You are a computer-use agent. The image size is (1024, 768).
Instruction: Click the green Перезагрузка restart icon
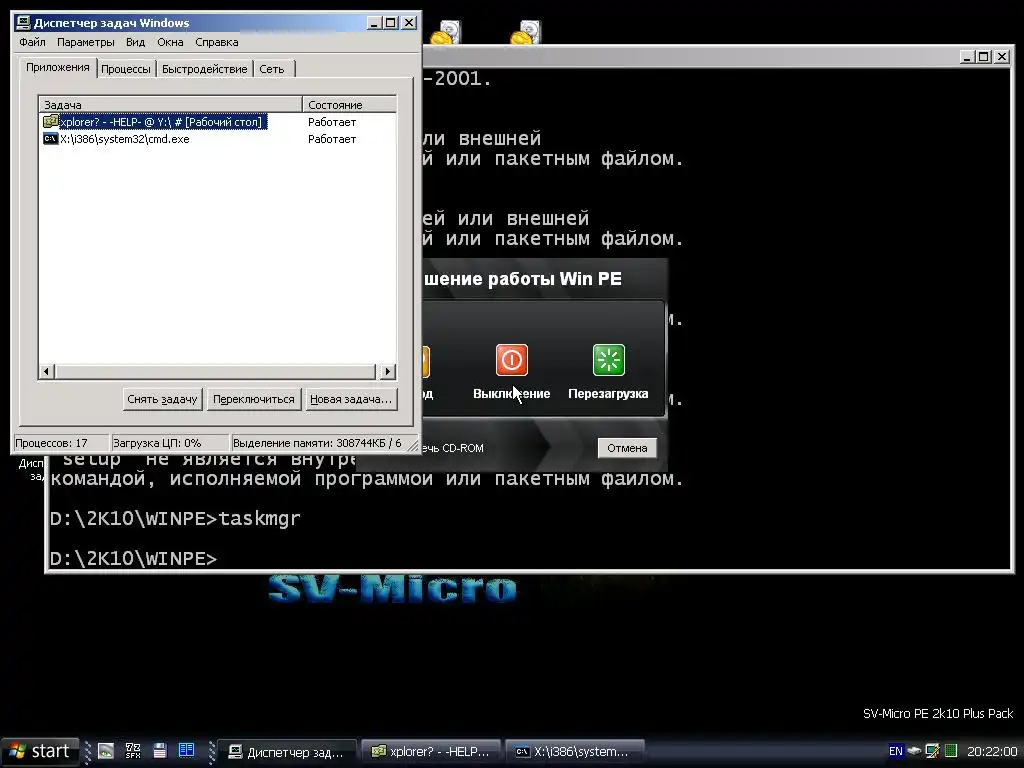609,360
